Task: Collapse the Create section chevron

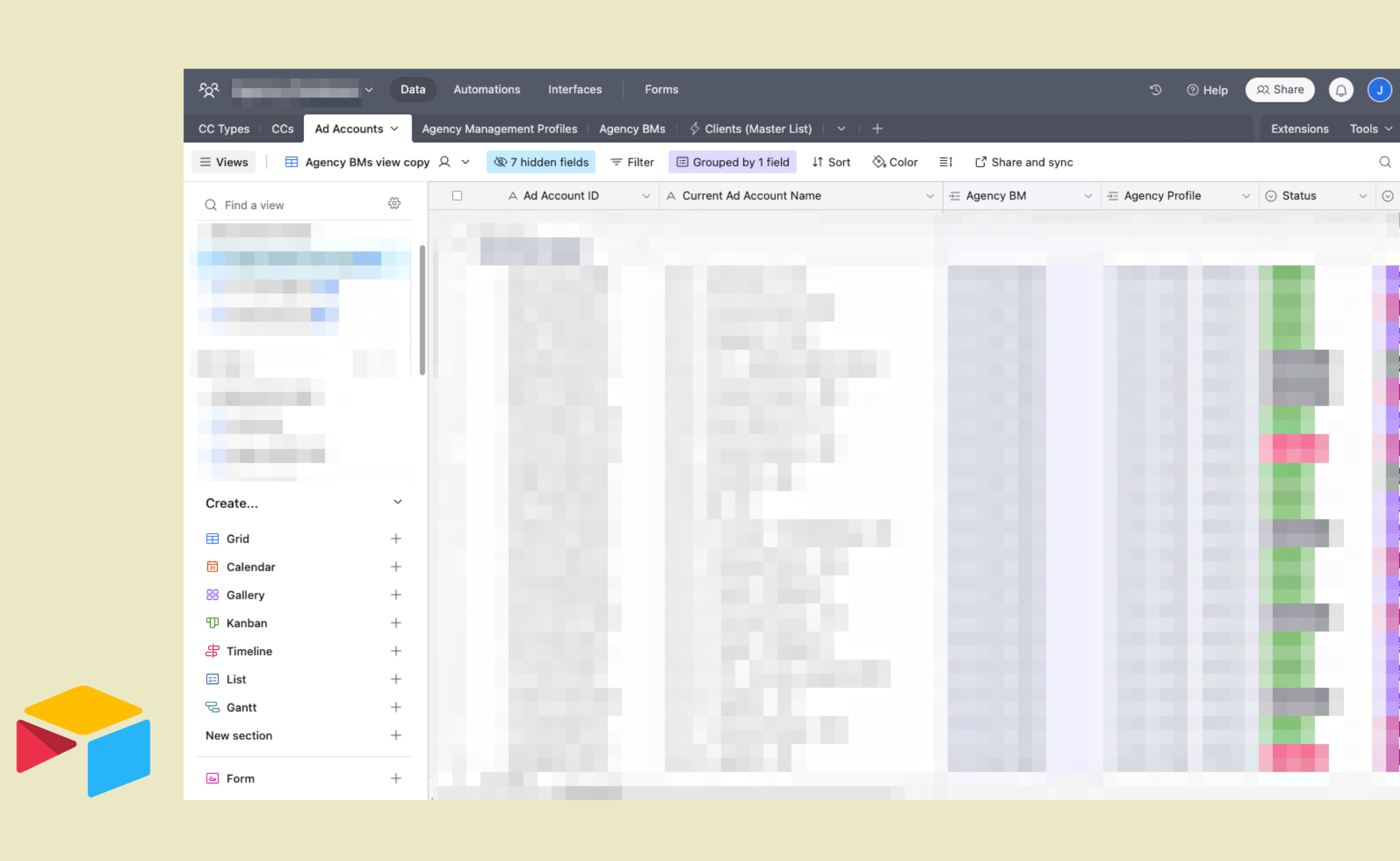Action: tap(397, 502)
